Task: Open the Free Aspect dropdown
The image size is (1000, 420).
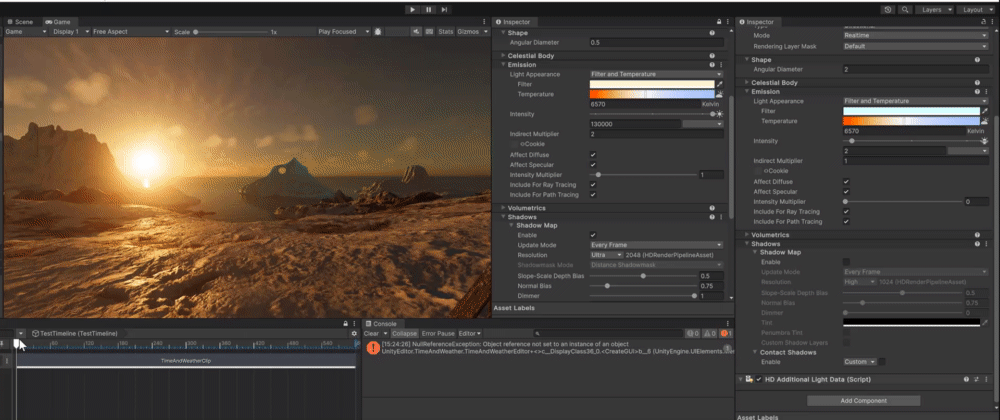Action: 130,31
